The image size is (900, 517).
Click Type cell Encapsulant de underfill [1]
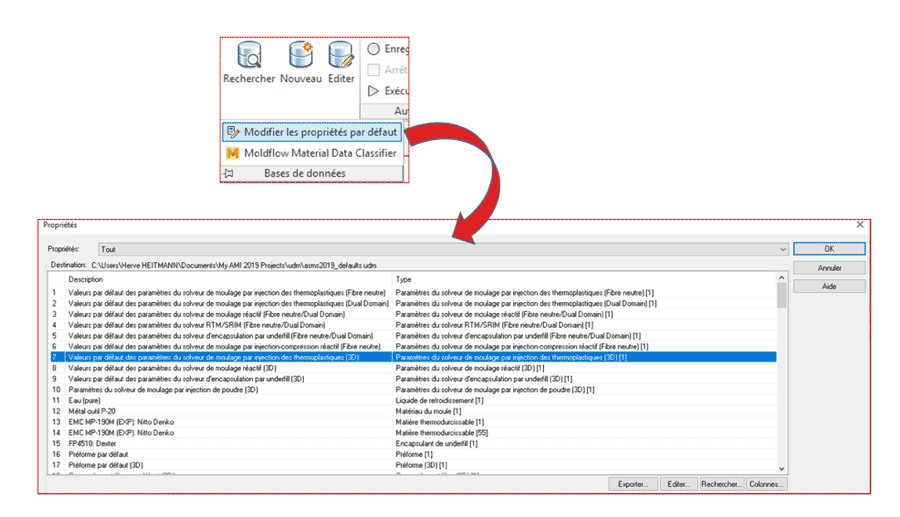coord(436,444)
